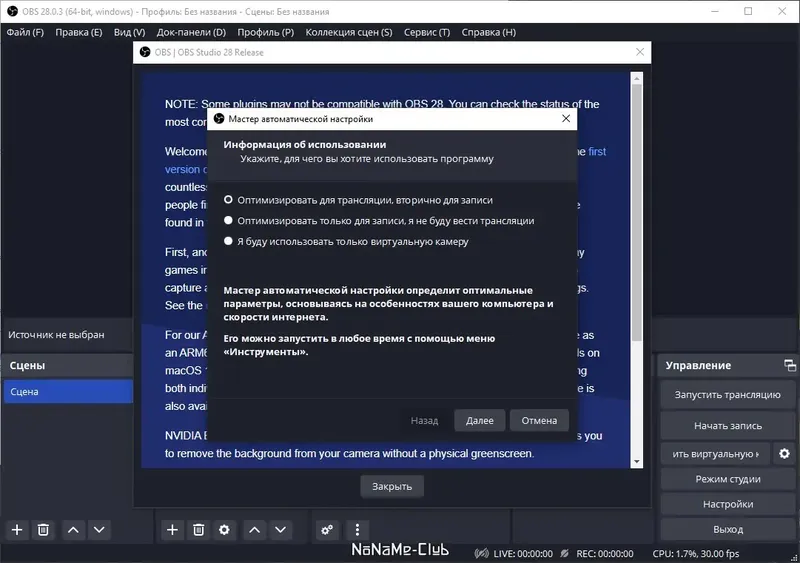
Task: Follow the 'first' hyperlink in release notes
Action: (x=597, y=152)
